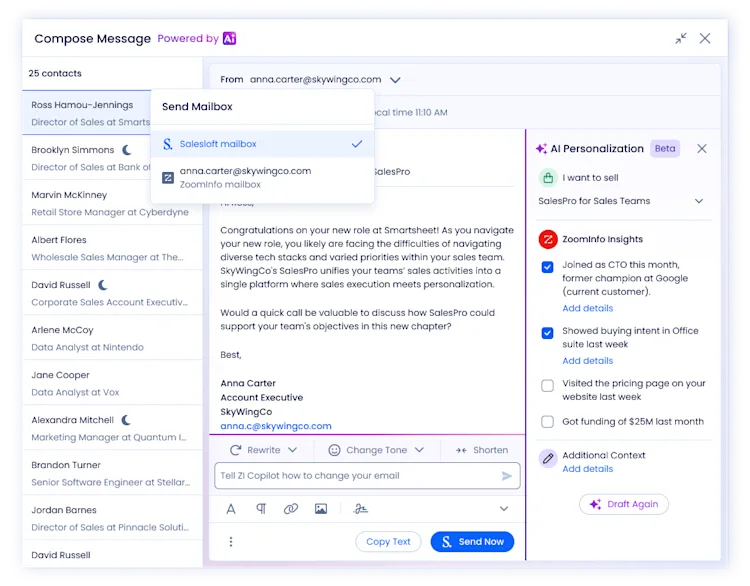Check Got funding of $25M last month
This screenshot has width=750, height=586.
click(548, 421)
